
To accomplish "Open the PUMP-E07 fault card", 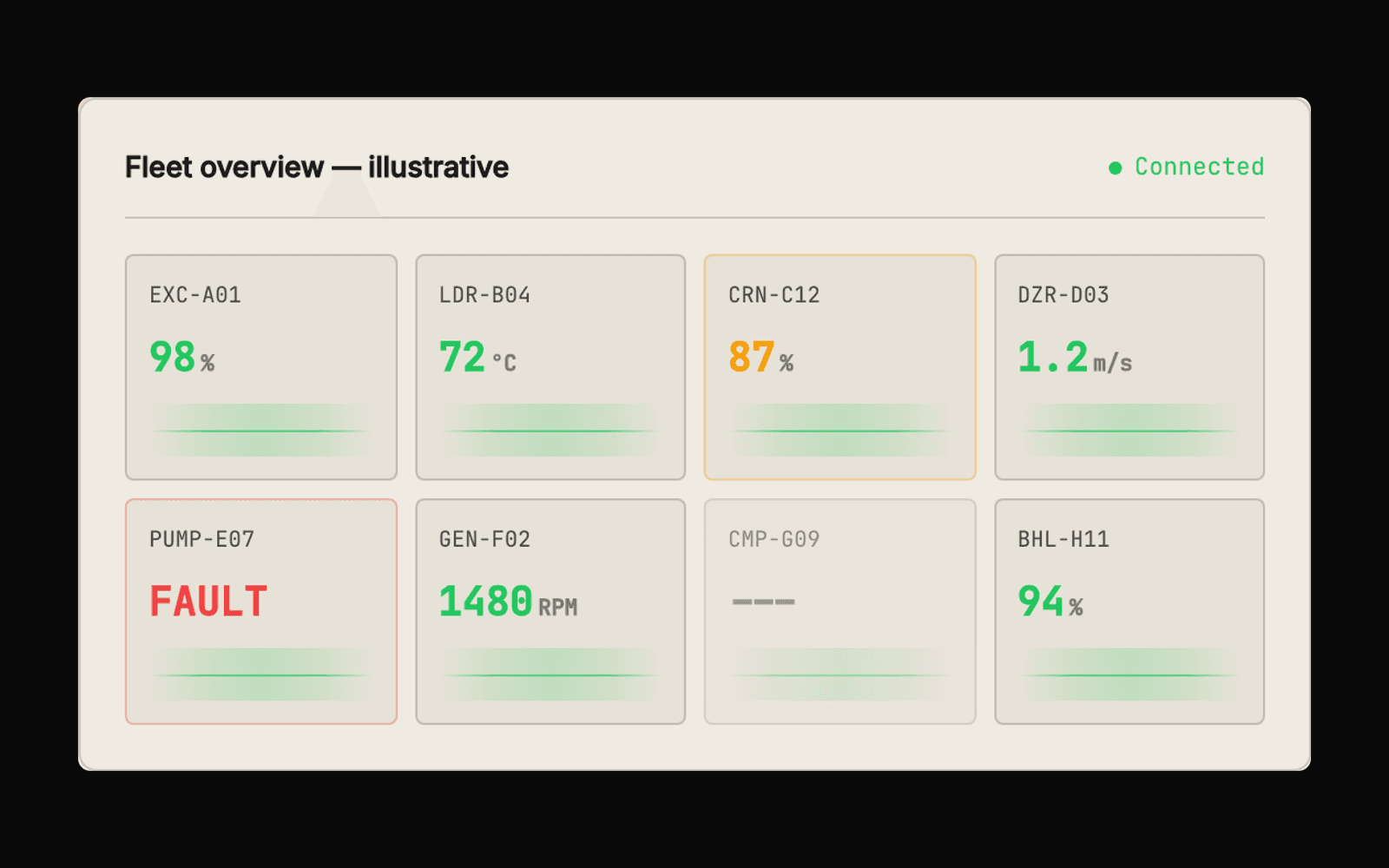I will [x=261, y=611].
